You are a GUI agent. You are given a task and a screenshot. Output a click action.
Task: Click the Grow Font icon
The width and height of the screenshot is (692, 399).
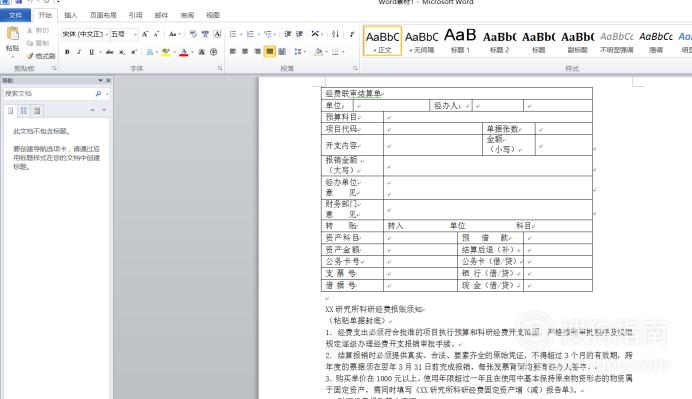[x=145, y=34]
